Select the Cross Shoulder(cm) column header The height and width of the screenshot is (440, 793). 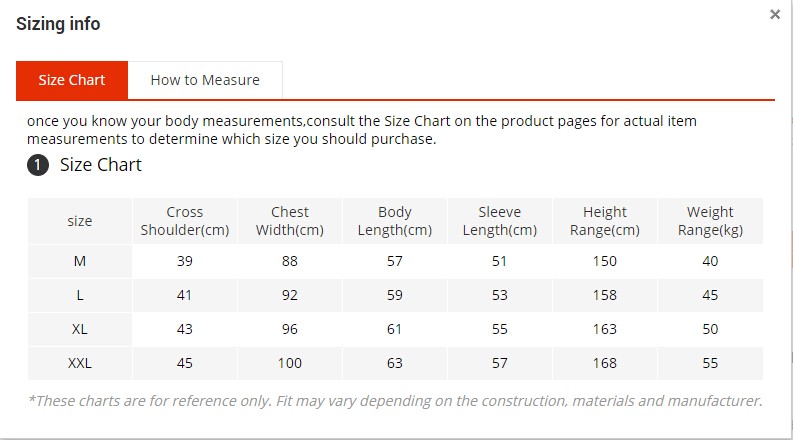(x=185, y=221)
